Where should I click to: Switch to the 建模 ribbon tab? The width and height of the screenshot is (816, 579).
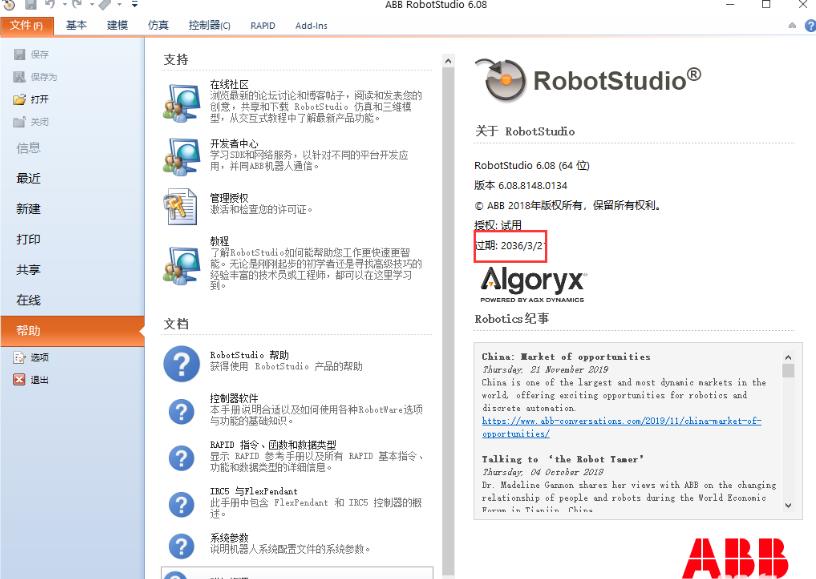coord(117,25)
